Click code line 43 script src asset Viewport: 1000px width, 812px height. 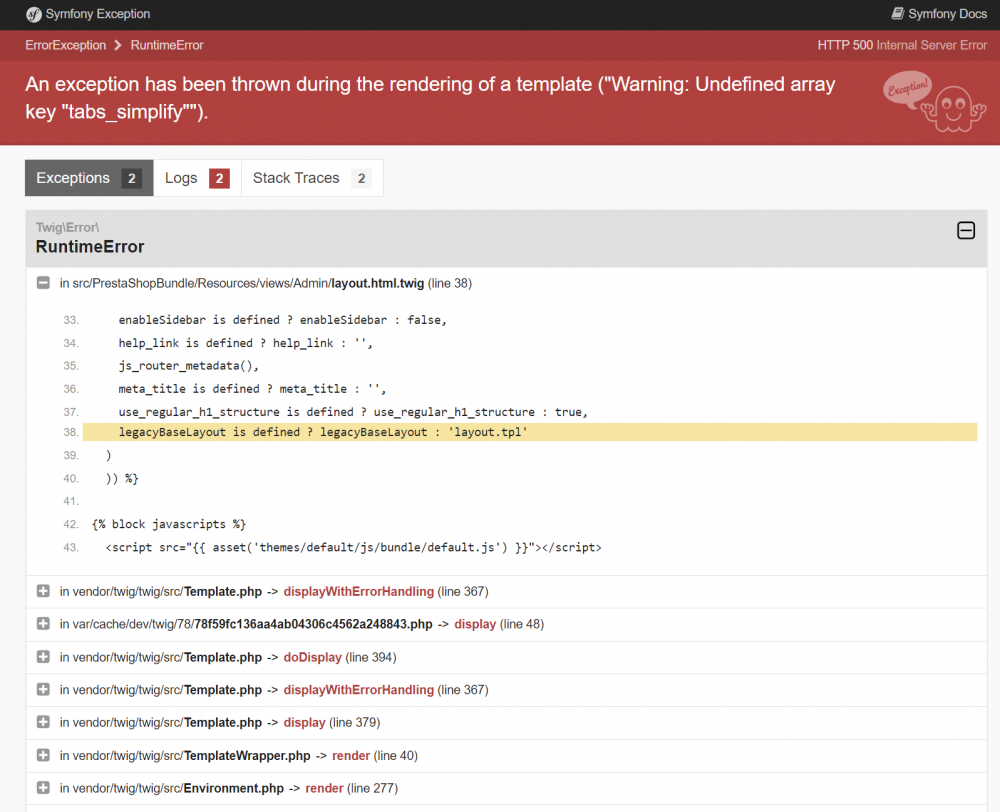click(x=353, y=547)
